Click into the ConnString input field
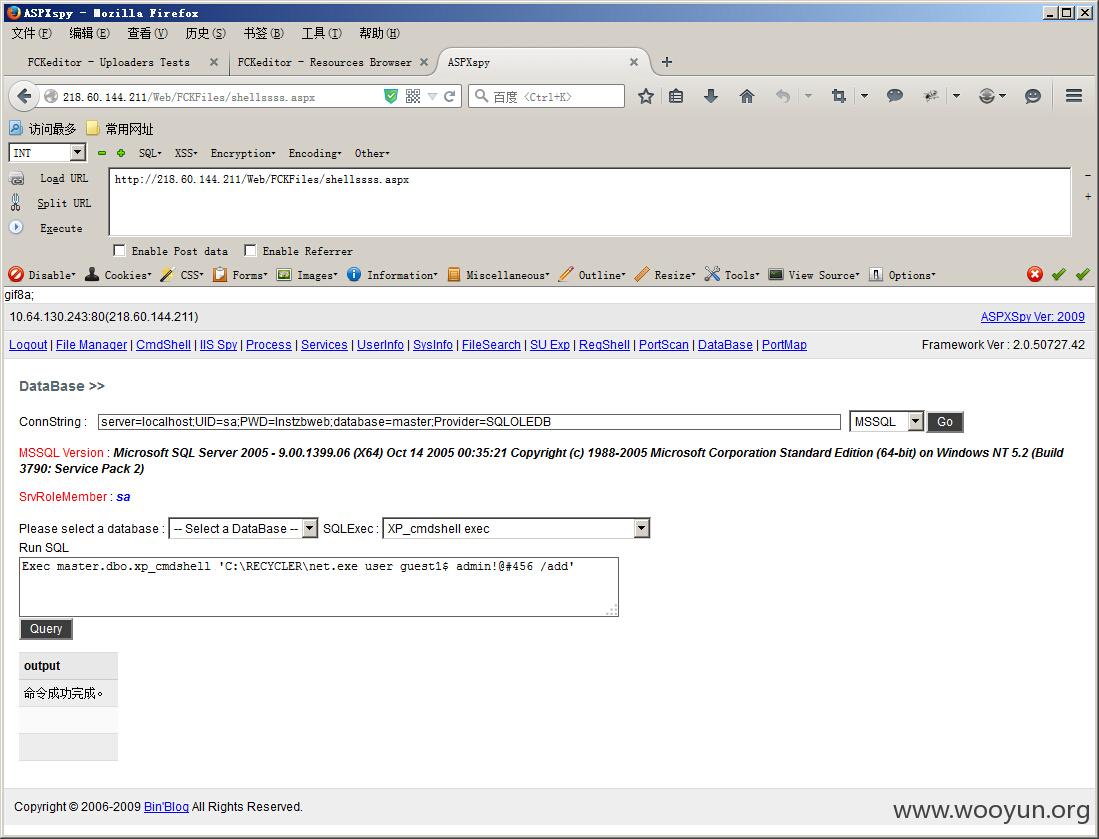Viewport: 1099px width, 839px height. coord(469,422)
